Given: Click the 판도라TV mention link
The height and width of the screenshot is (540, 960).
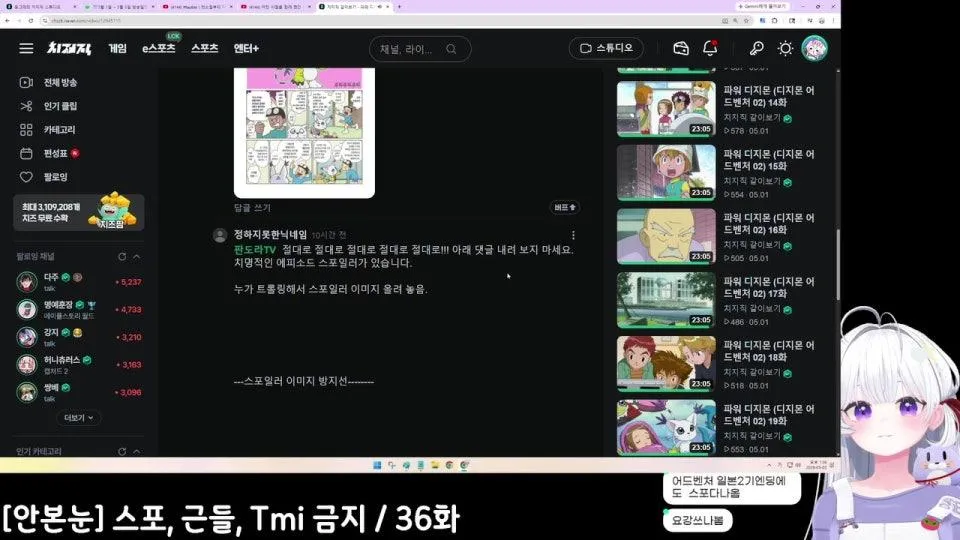Looking at the screenshot, I should (255, 250).
